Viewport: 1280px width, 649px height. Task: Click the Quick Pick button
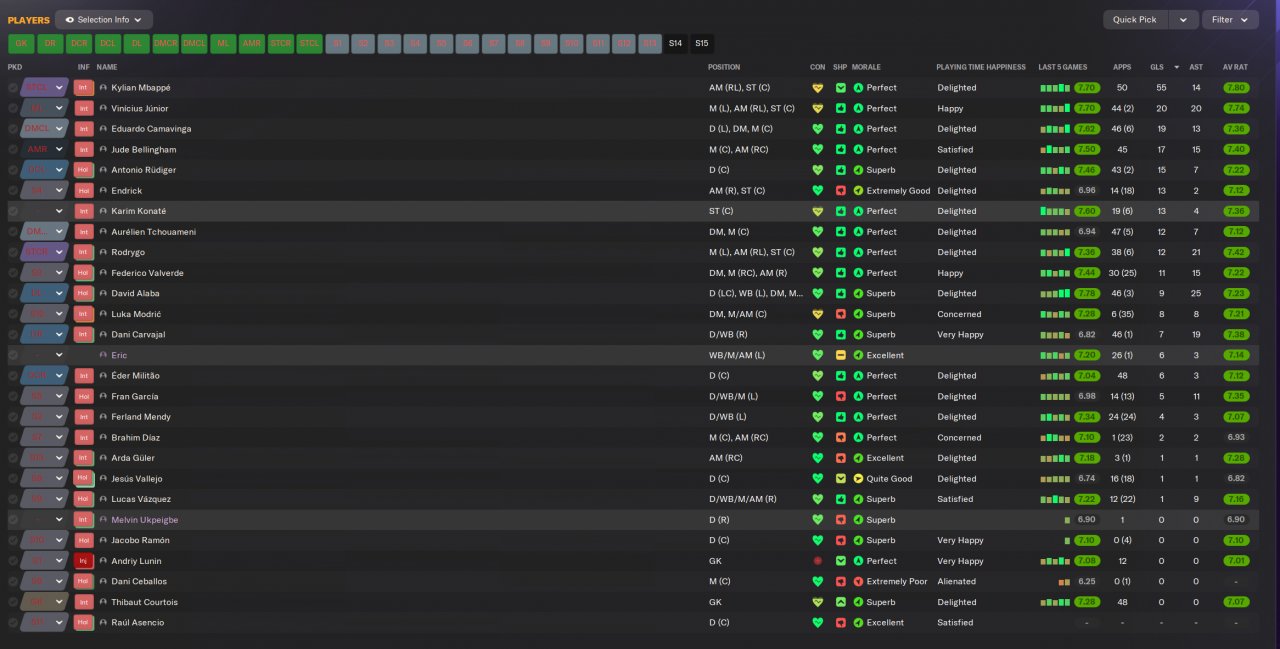(1135, 19)
